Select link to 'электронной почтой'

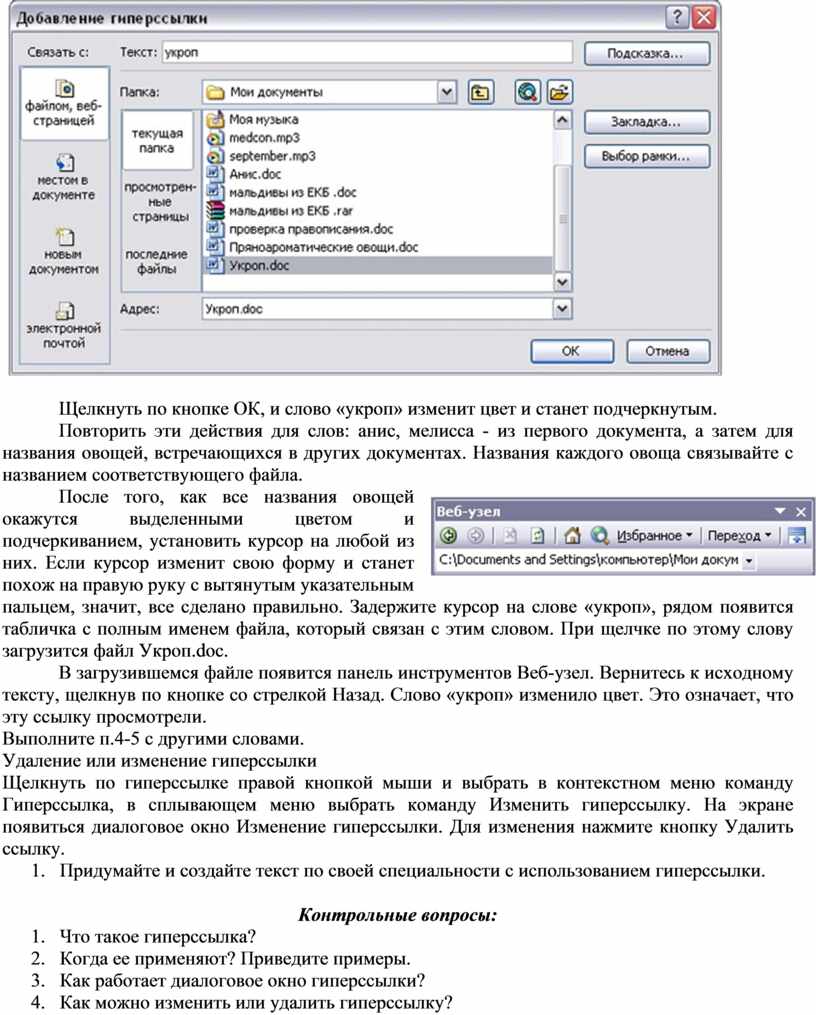click(x=64, y=324)
